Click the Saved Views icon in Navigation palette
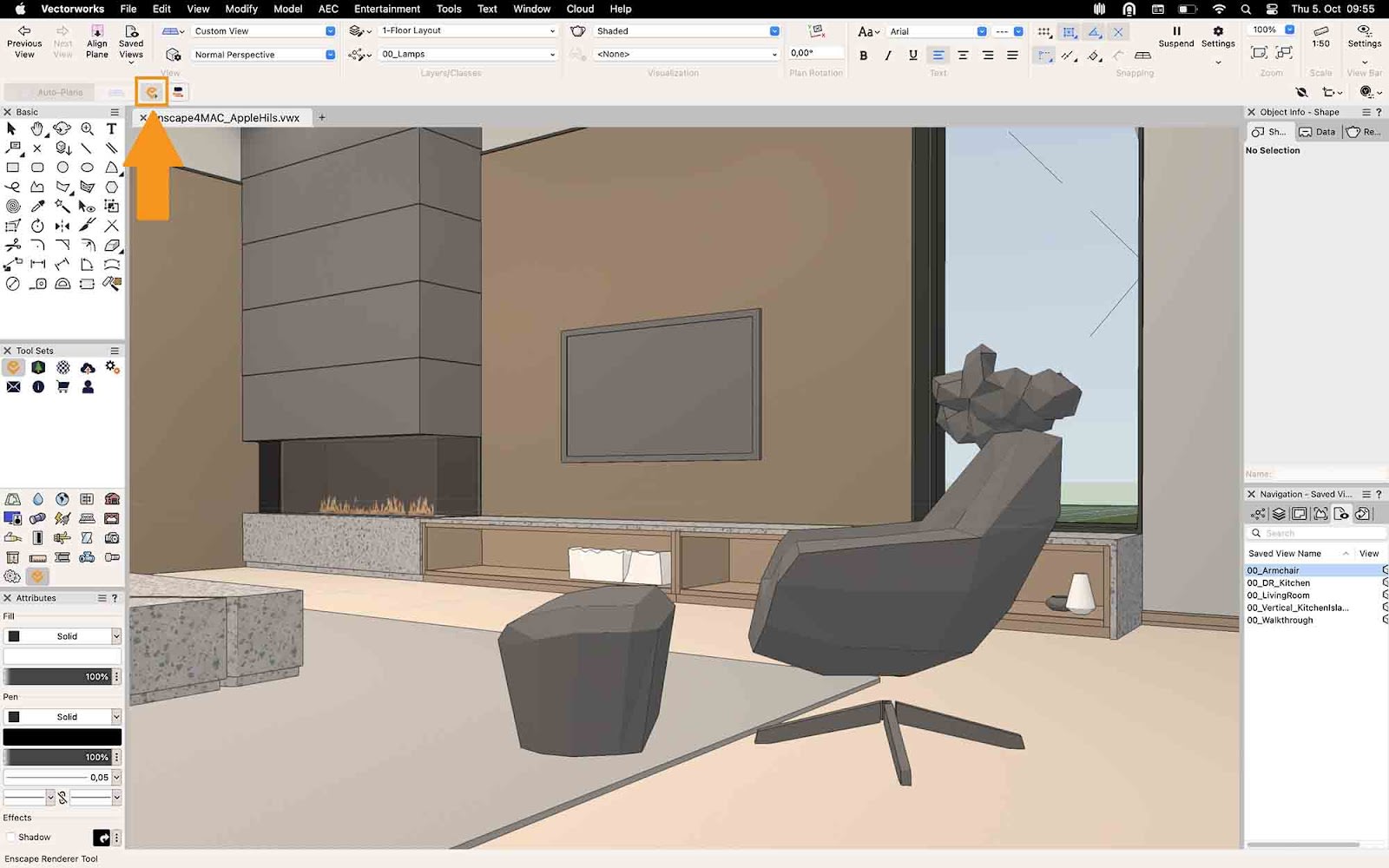This screenshot has height=868, width=1389. tap(1340, 514)
